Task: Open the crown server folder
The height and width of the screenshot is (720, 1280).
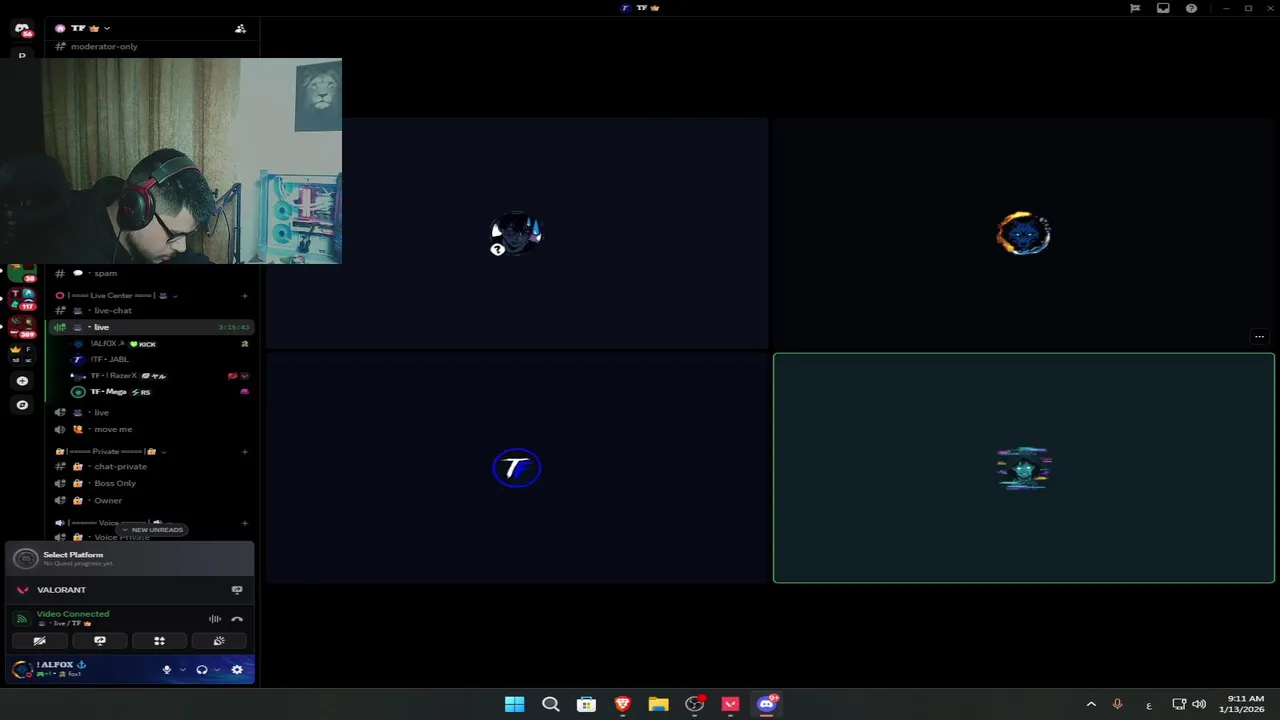Action: pos(22,354)
